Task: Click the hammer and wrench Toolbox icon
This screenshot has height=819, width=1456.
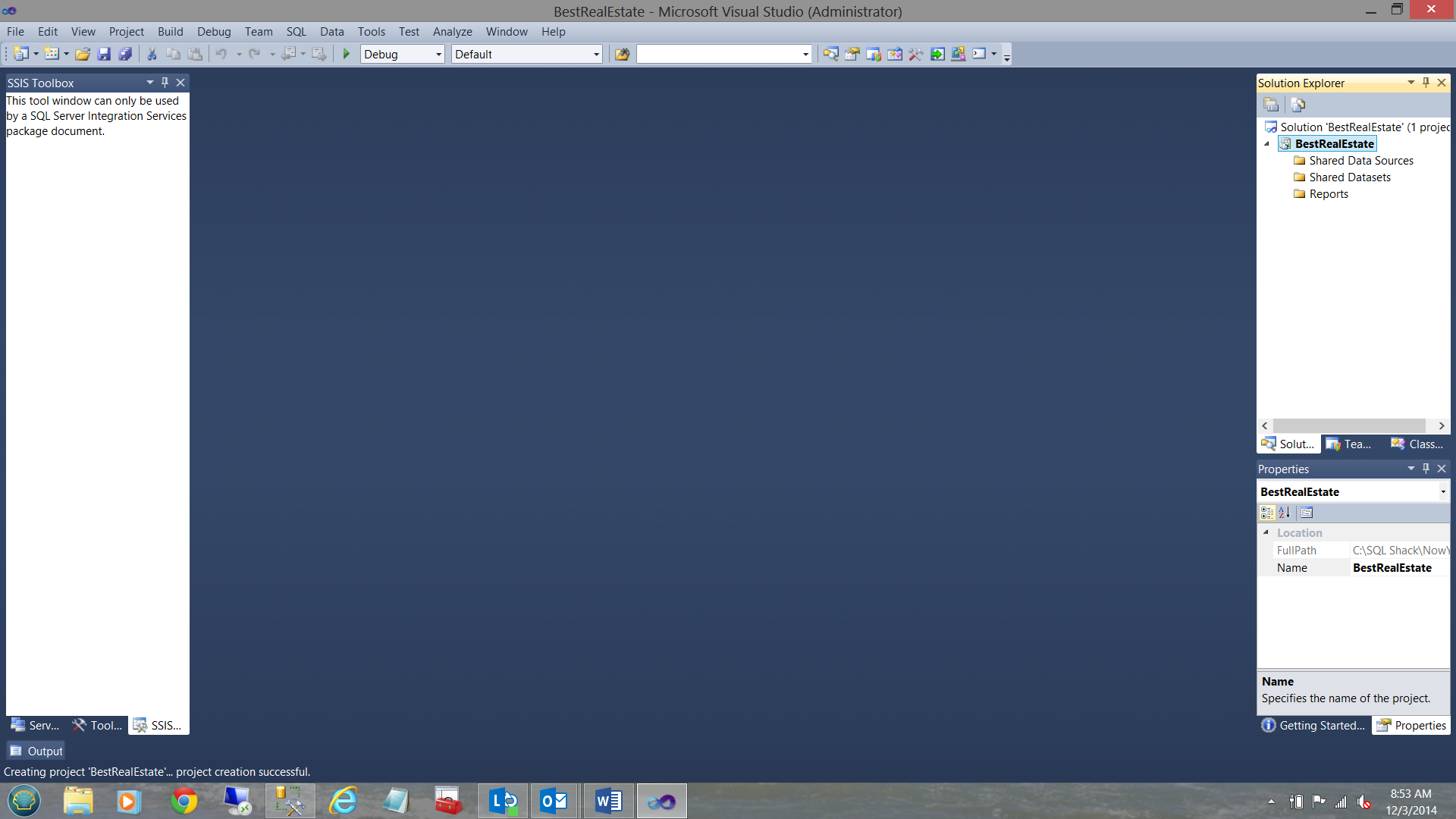Action: 916,54
